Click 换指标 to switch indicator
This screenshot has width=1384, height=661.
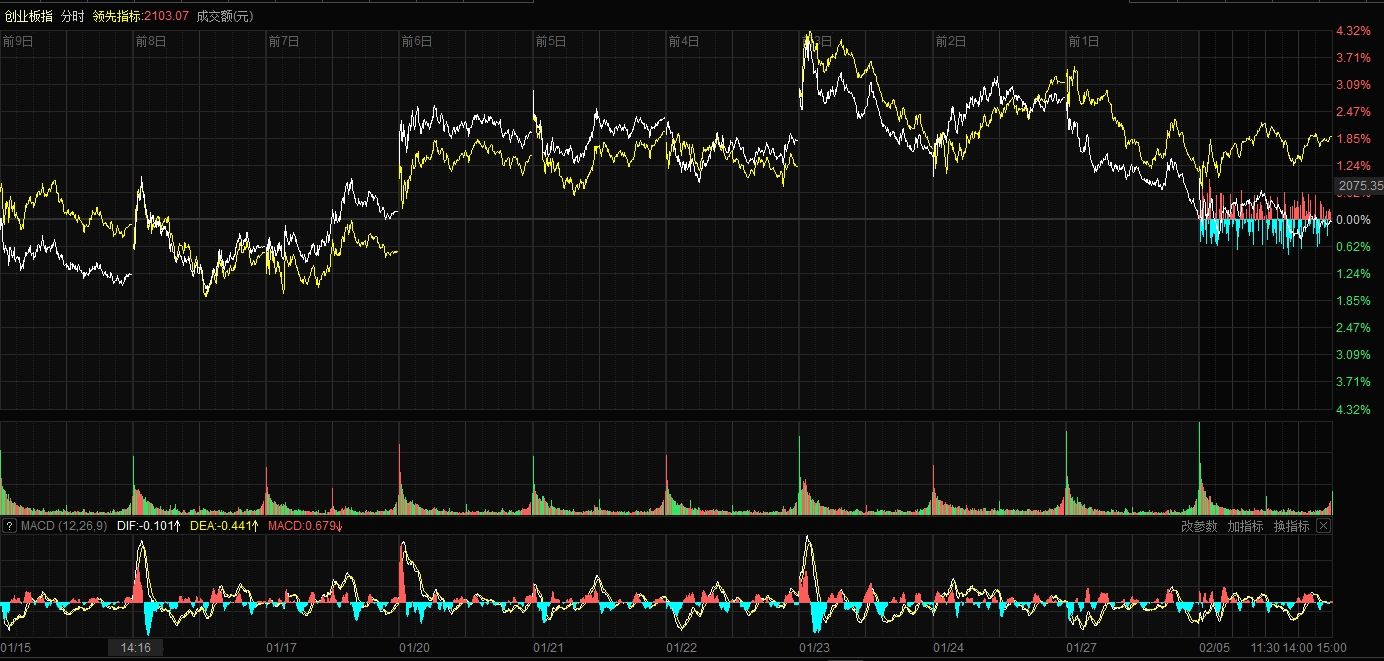(x=1291, y=526)
